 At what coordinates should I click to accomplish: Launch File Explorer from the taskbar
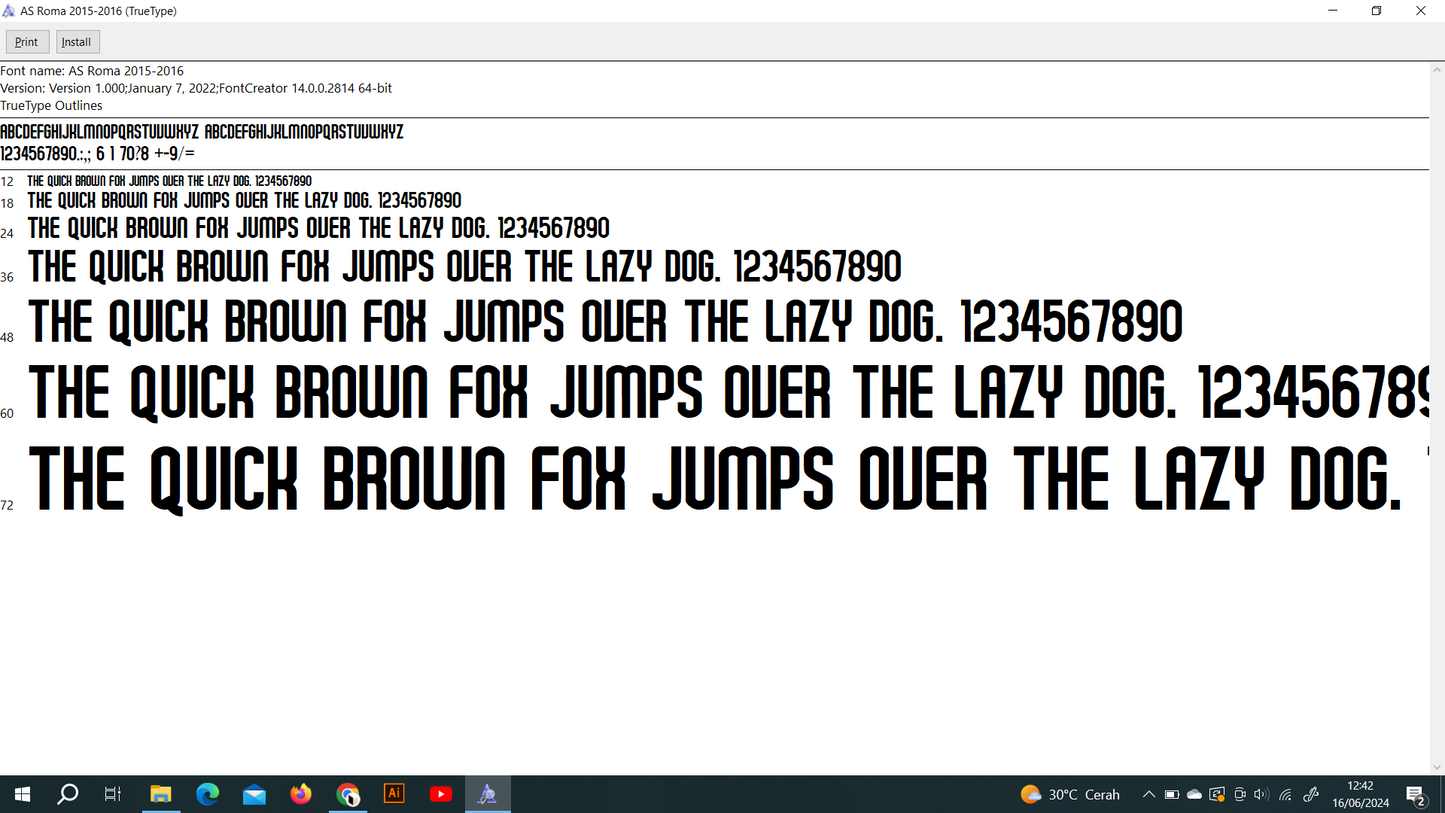pos(161,795)
